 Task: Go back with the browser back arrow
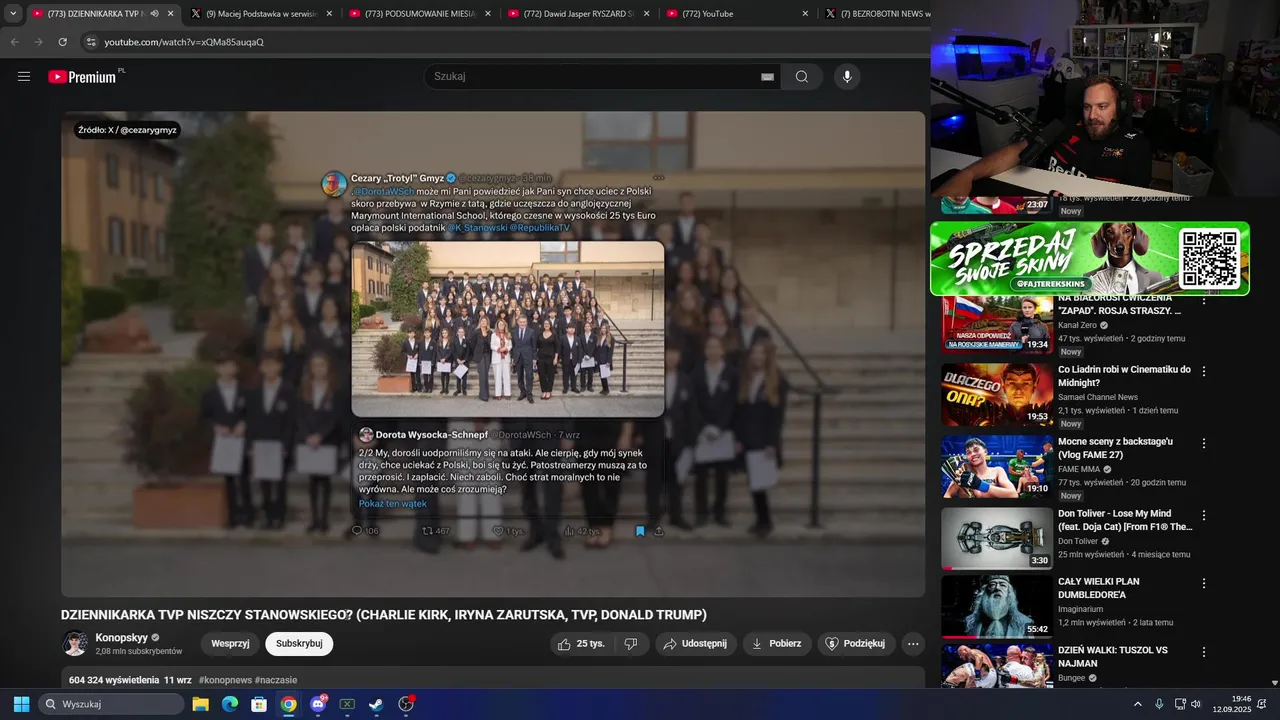click(15, 42)
